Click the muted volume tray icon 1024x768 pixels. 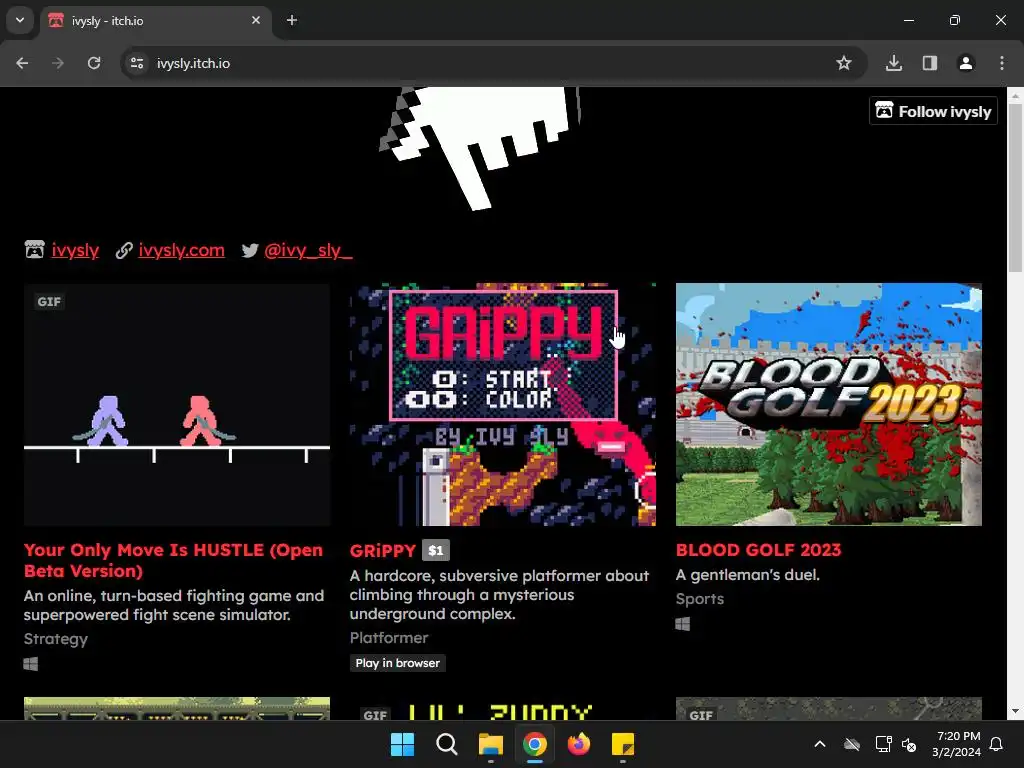point(908,744)
